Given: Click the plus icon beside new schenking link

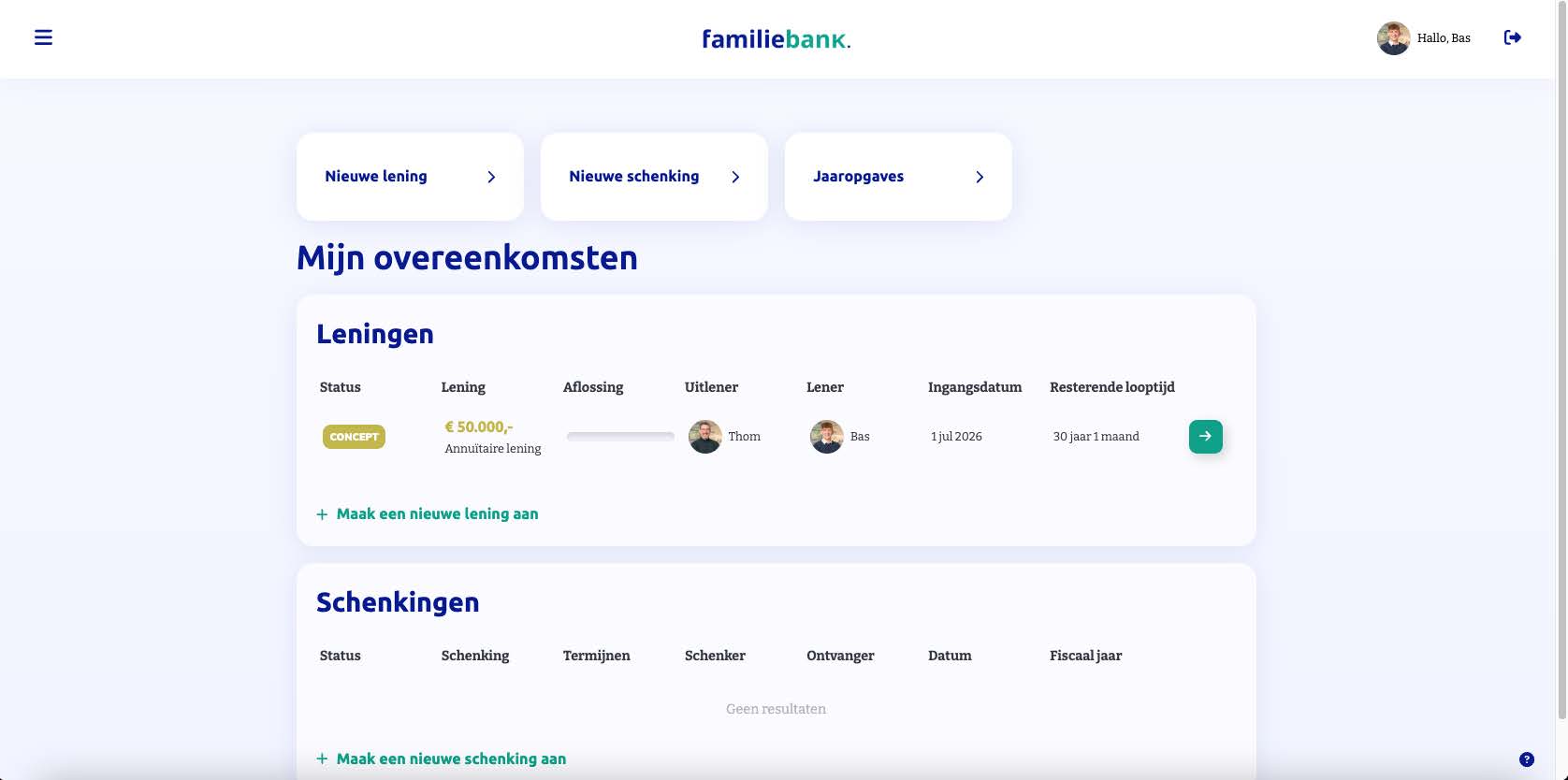Looking at the screenshot, I should [322, 758].
